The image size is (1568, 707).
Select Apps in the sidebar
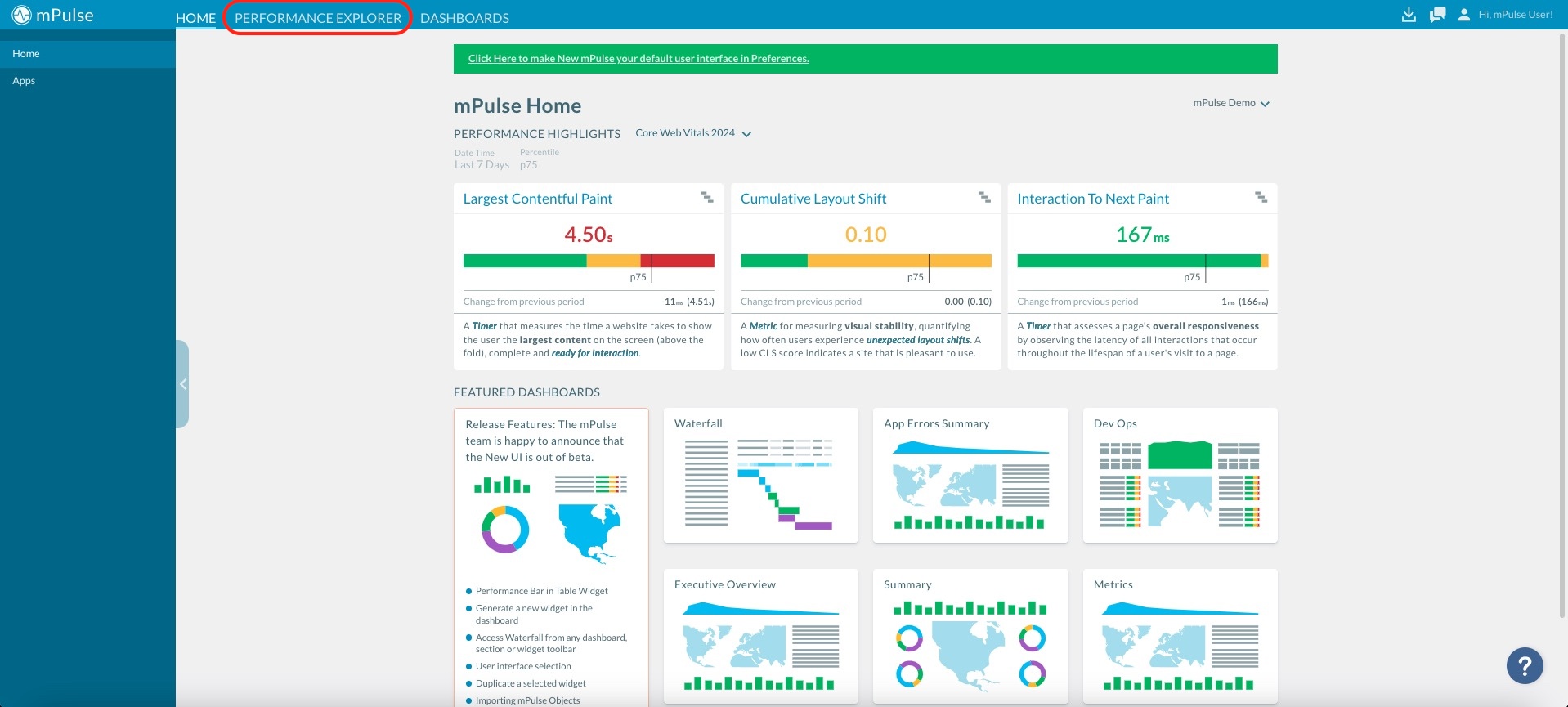(24, 81)
